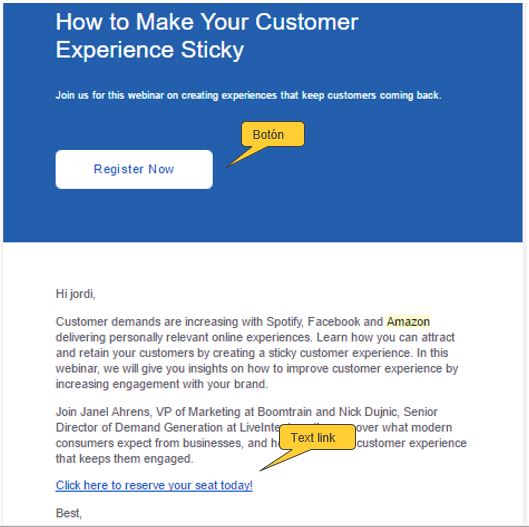Viewport: 529px width, 527px height.
Task: Select the yellow Text link callout label
Action: coord(317,437)
